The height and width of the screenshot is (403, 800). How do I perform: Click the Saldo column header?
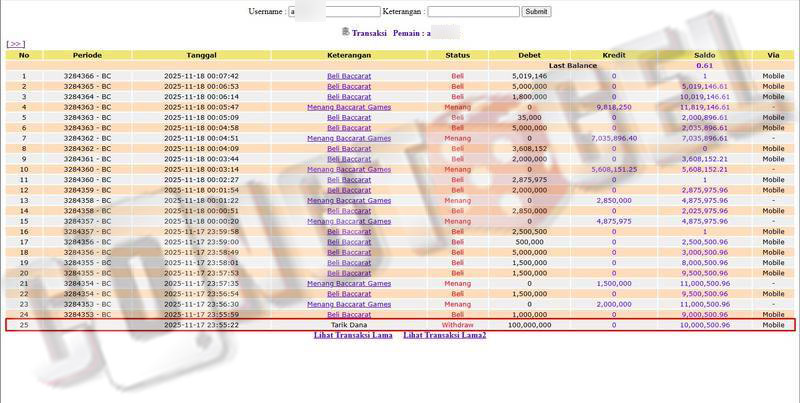704,55
